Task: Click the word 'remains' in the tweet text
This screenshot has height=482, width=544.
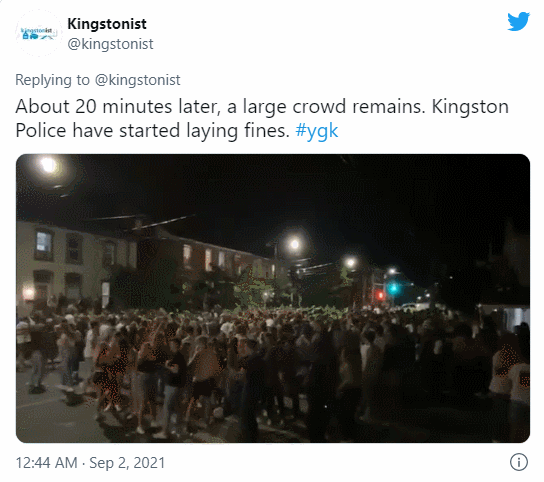Action: point(389,106)
